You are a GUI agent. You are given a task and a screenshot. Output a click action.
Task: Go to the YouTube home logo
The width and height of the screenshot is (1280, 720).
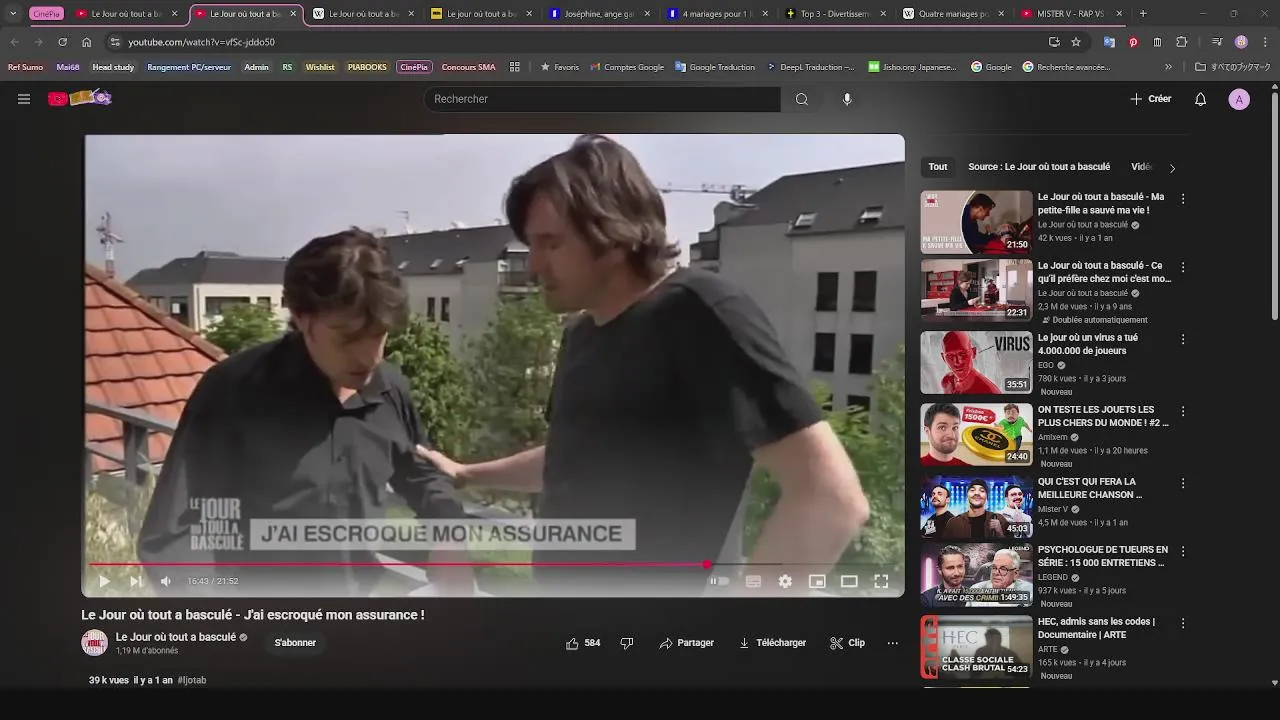click(x=79, y=98)
